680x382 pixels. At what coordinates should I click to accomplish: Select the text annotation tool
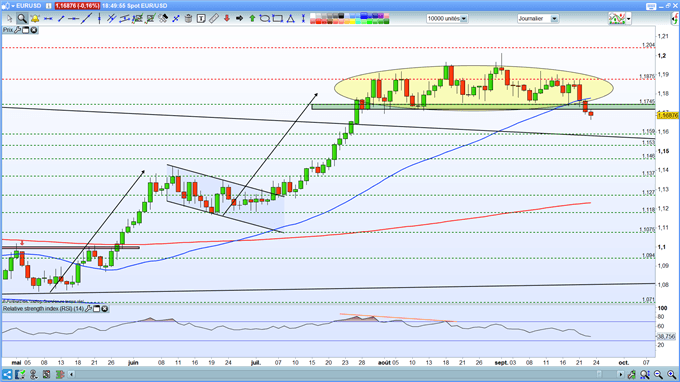click(201, 19)
